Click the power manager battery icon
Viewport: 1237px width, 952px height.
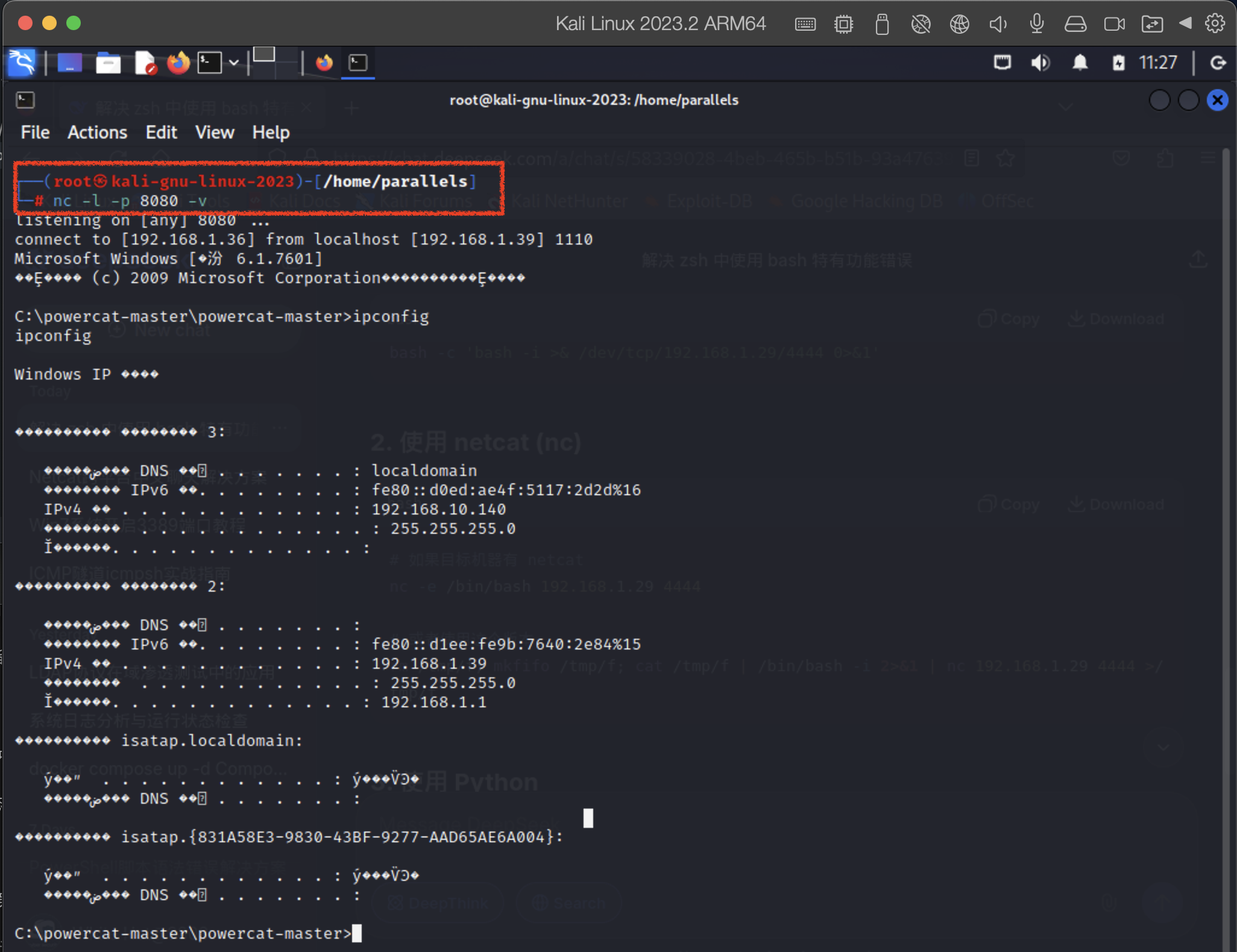[1118, 63]
